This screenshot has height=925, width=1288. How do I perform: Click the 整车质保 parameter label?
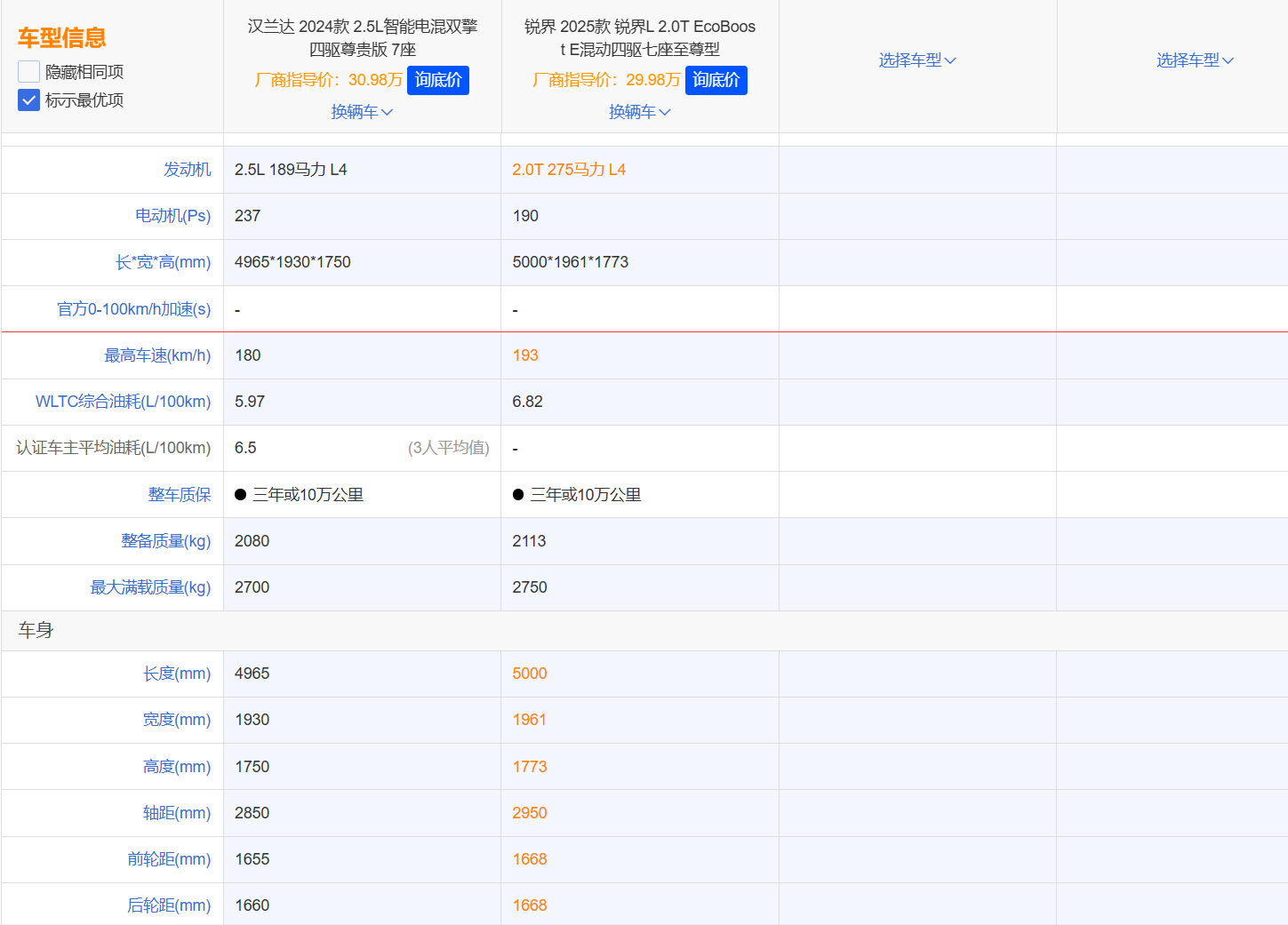click(180, 495)
